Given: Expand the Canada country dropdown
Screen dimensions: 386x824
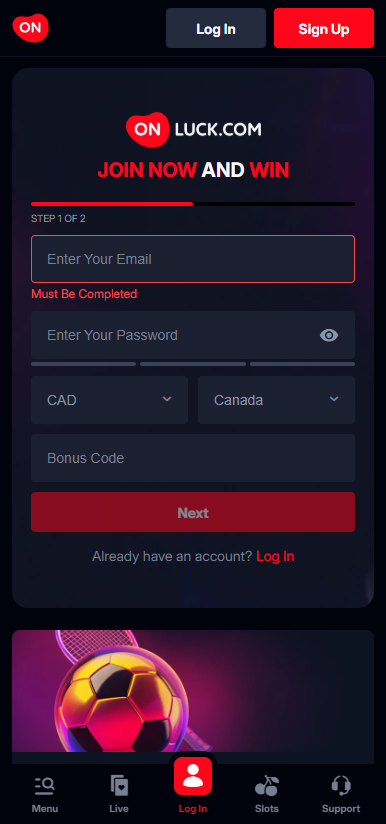Looking at the screenshot, I should click(276, 400).
